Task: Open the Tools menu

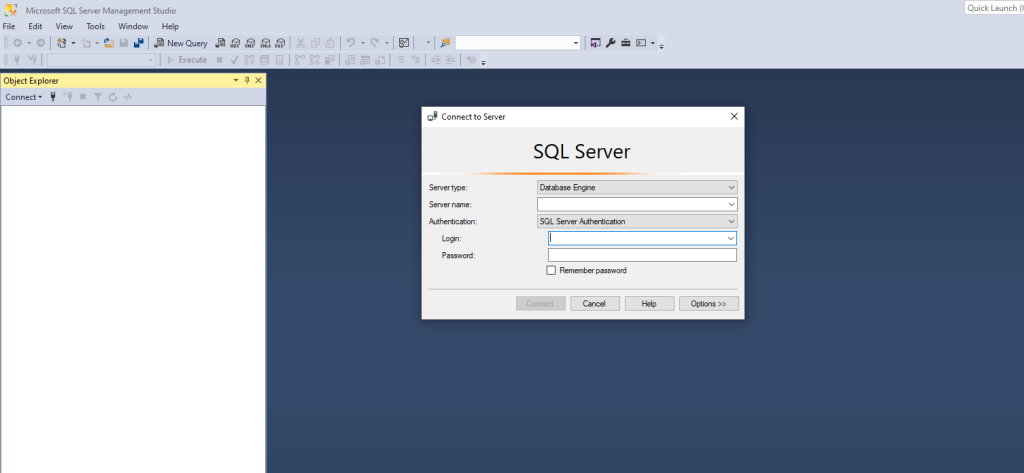Action: pos(95,26)
